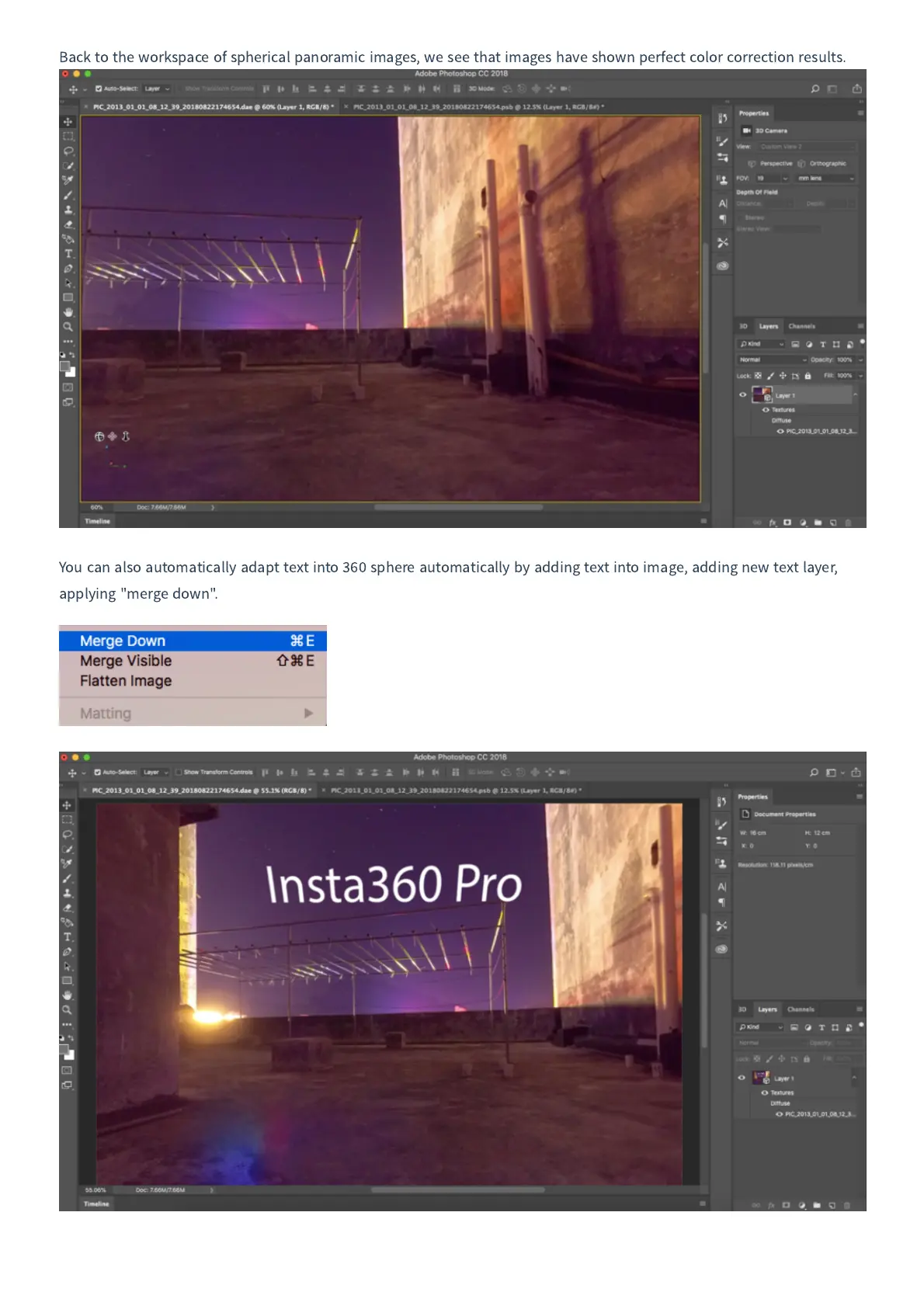Open Timeline panel in 3D Camera window
The height and width of the screenshot is (1306, 924).
coord(98,521)
